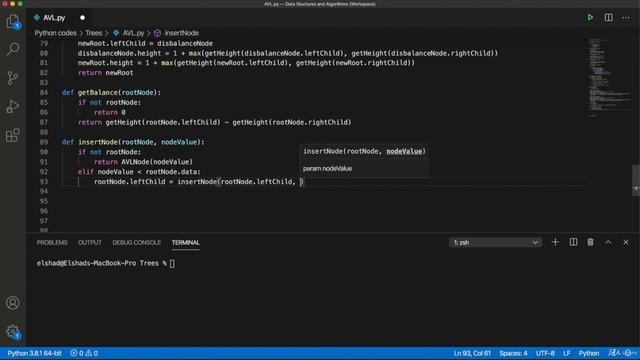Screen dimensions: 640x360
Task: Open the Source Control view icon
Action: coord(13,78)
